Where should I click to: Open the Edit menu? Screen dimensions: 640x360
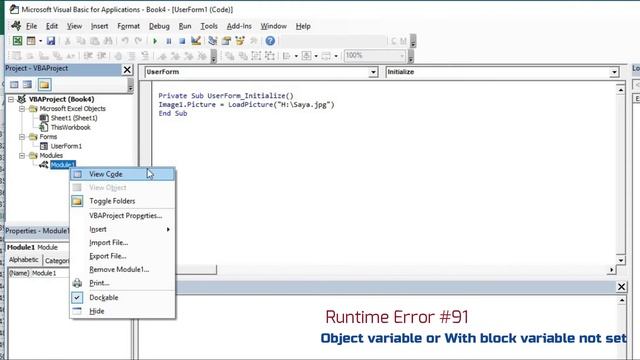(x=52, y=26)
